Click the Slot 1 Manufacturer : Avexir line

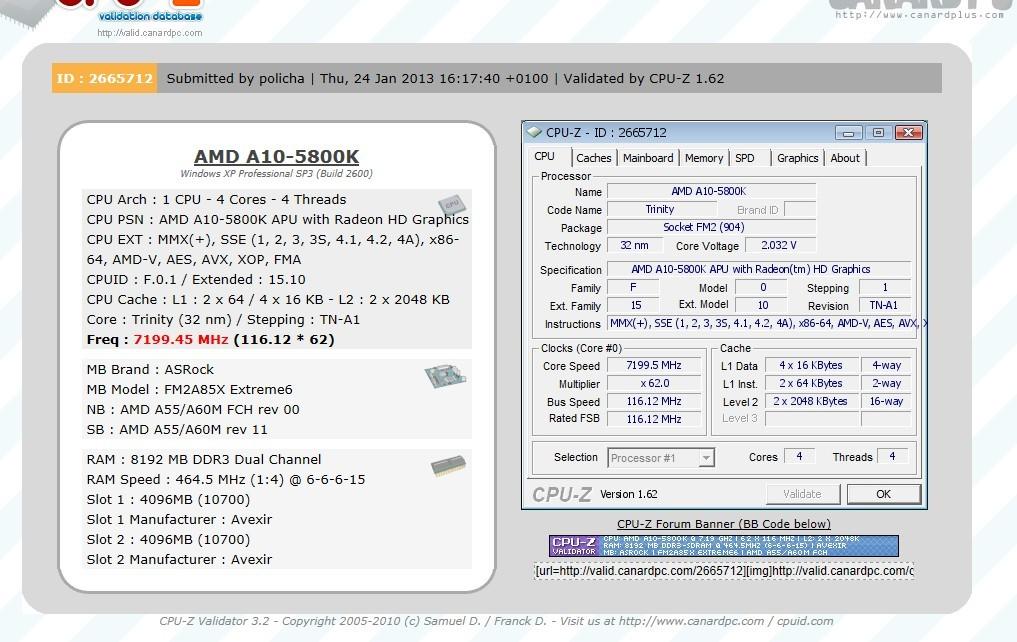pyautogui.click(x=179, y=519)
